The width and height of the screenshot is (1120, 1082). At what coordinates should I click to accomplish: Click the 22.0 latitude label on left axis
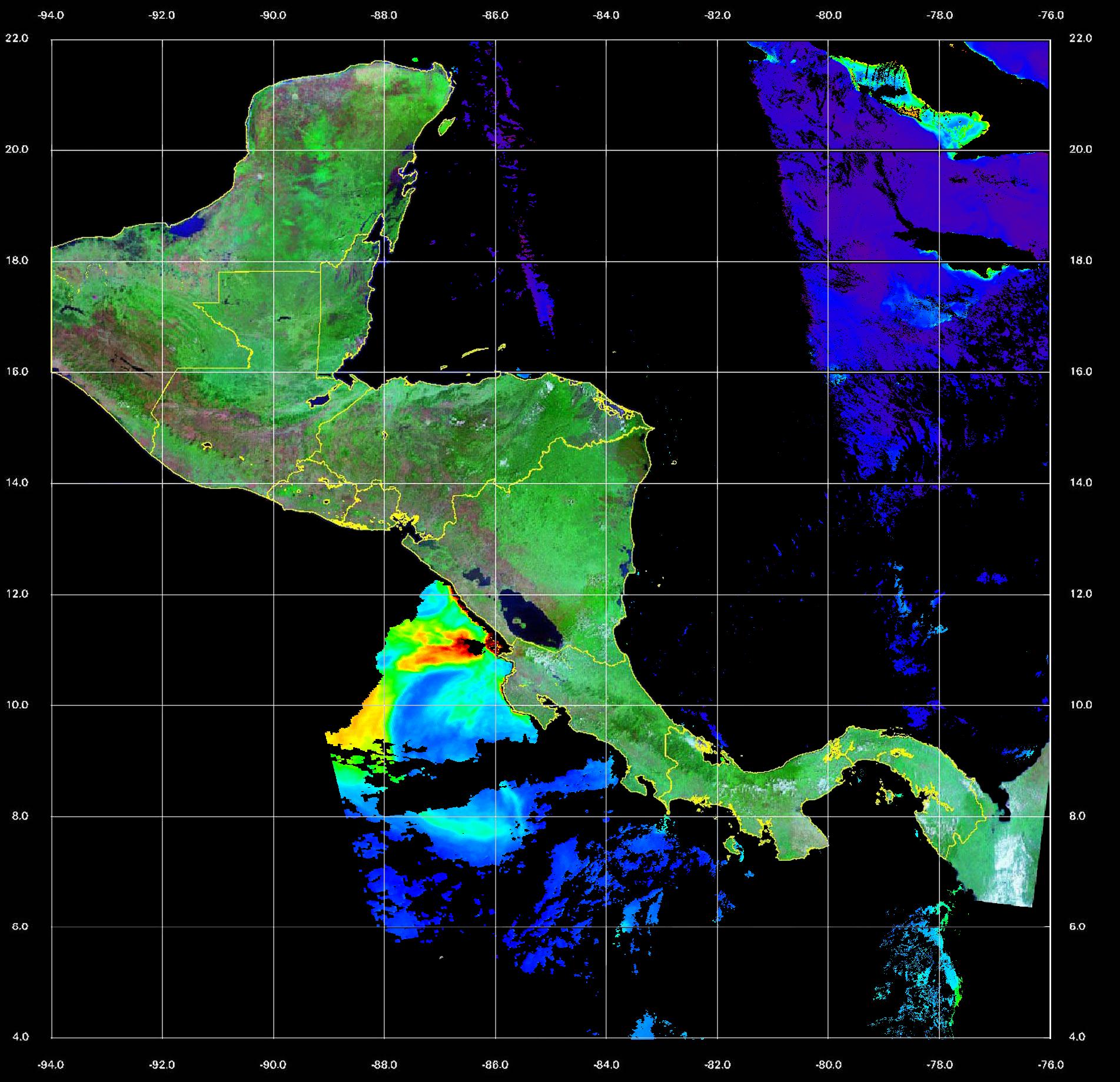[16, 38]
